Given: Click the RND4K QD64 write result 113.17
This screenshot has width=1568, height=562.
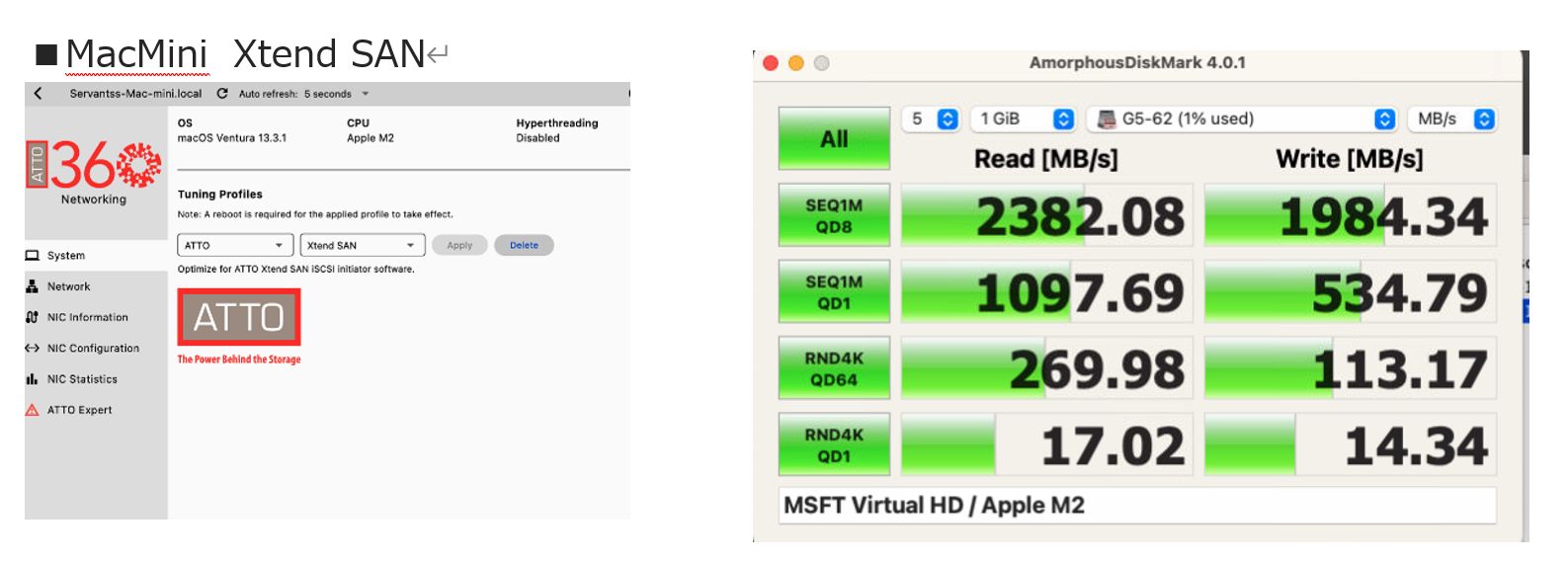Looking at the screenshot, I should pos(1350,368).
